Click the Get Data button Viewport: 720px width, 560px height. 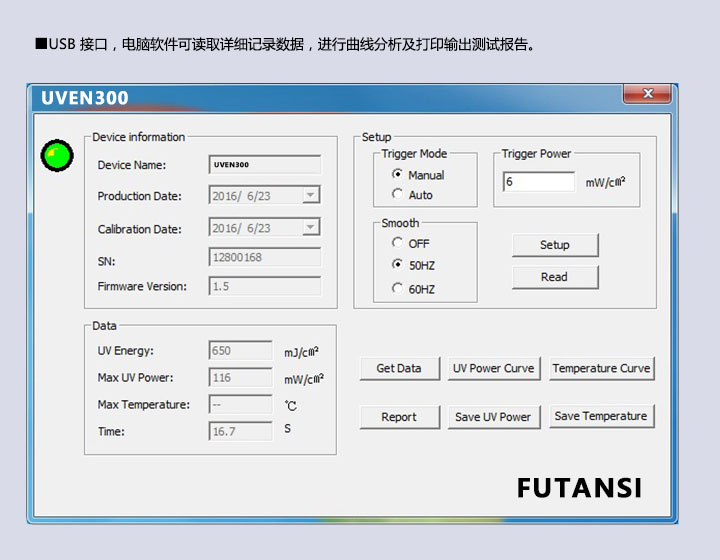[398, 368]
